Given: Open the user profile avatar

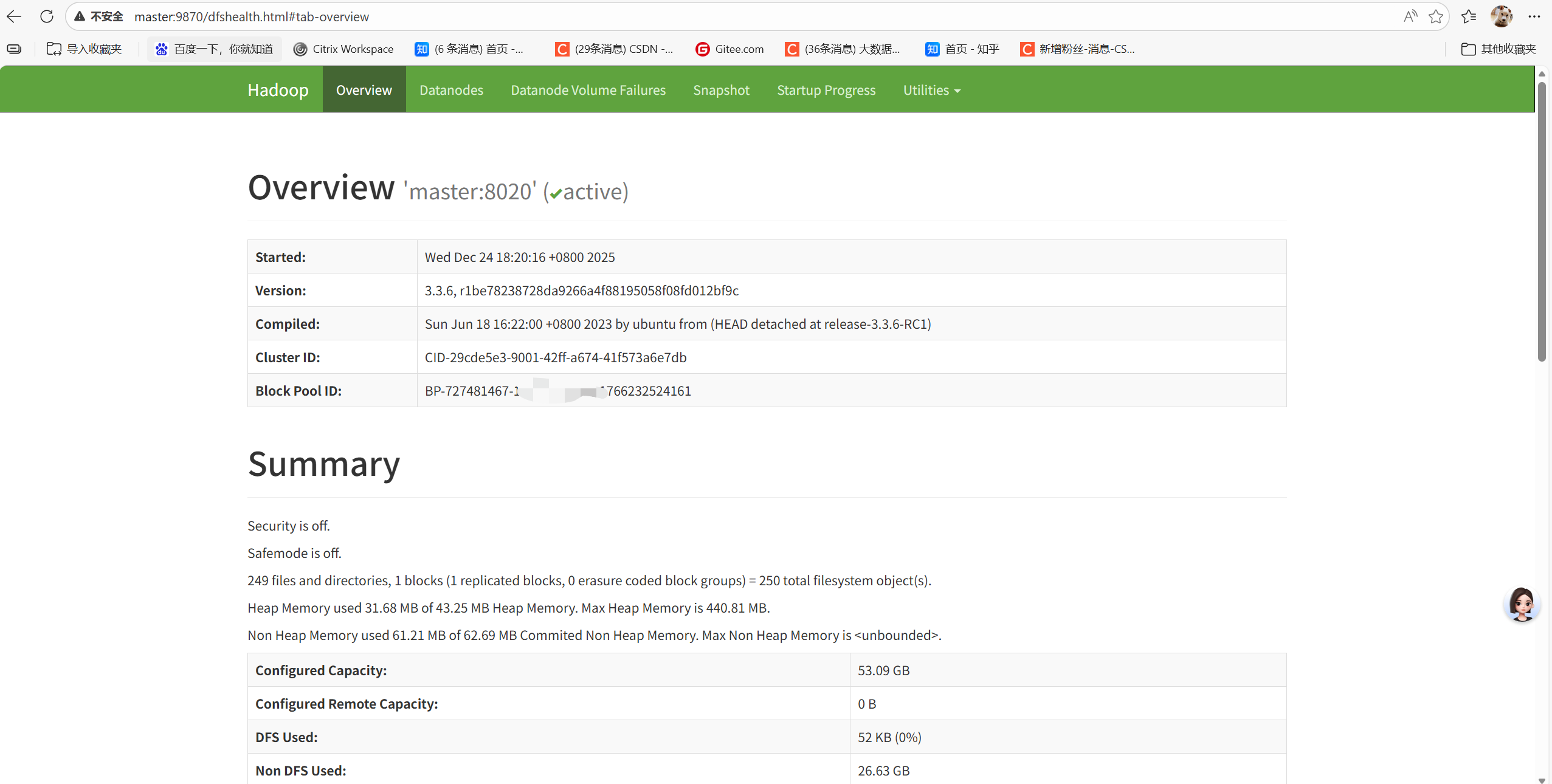Looking at the screenshot, I should click(x=1501, y=16).
